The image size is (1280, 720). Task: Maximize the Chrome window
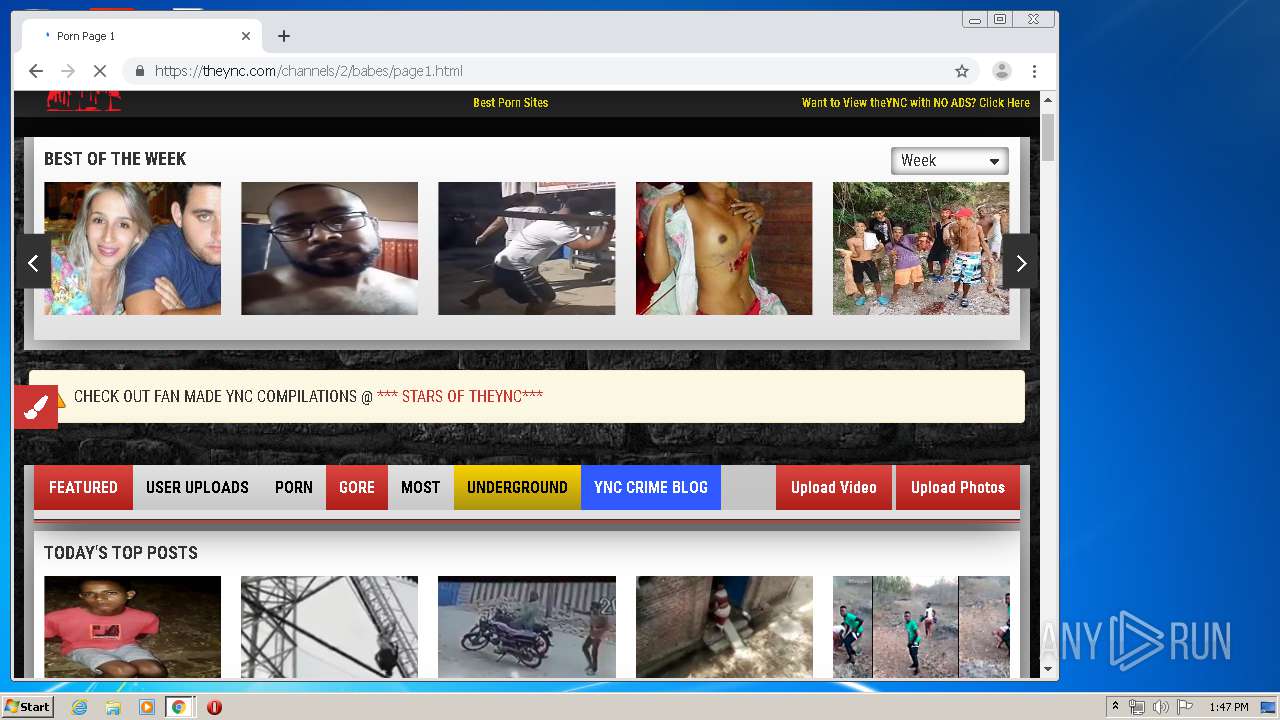click(1000, 19)
